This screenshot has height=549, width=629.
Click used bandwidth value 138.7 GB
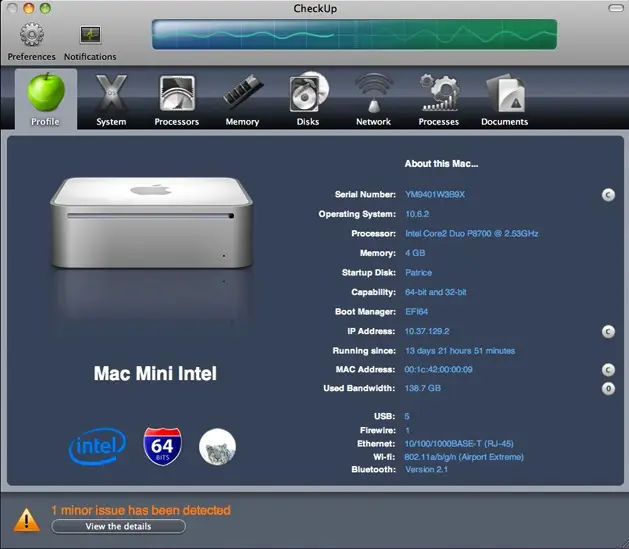tap(422, 388)
